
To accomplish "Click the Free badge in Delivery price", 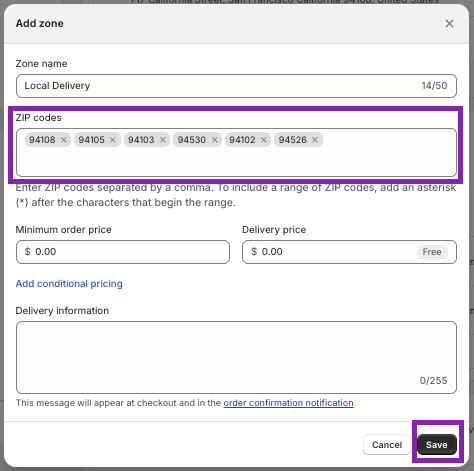I will pos(432,252).
